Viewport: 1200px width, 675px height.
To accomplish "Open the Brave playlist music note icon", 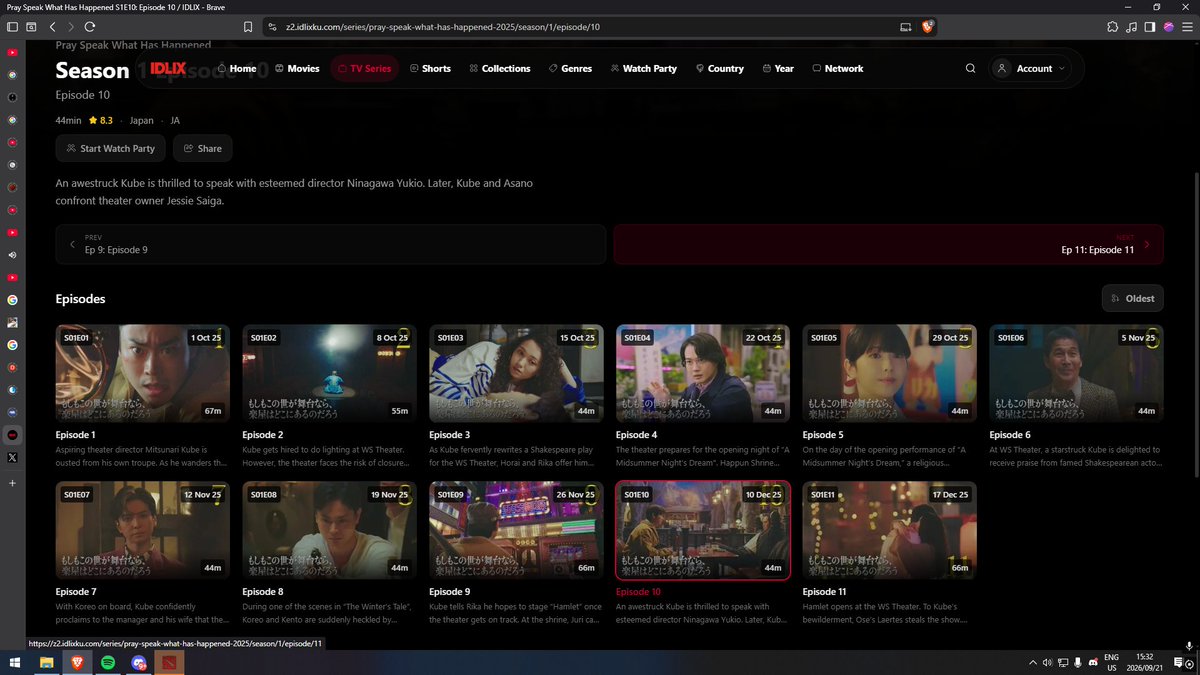I will click(x=1132, y=27).
